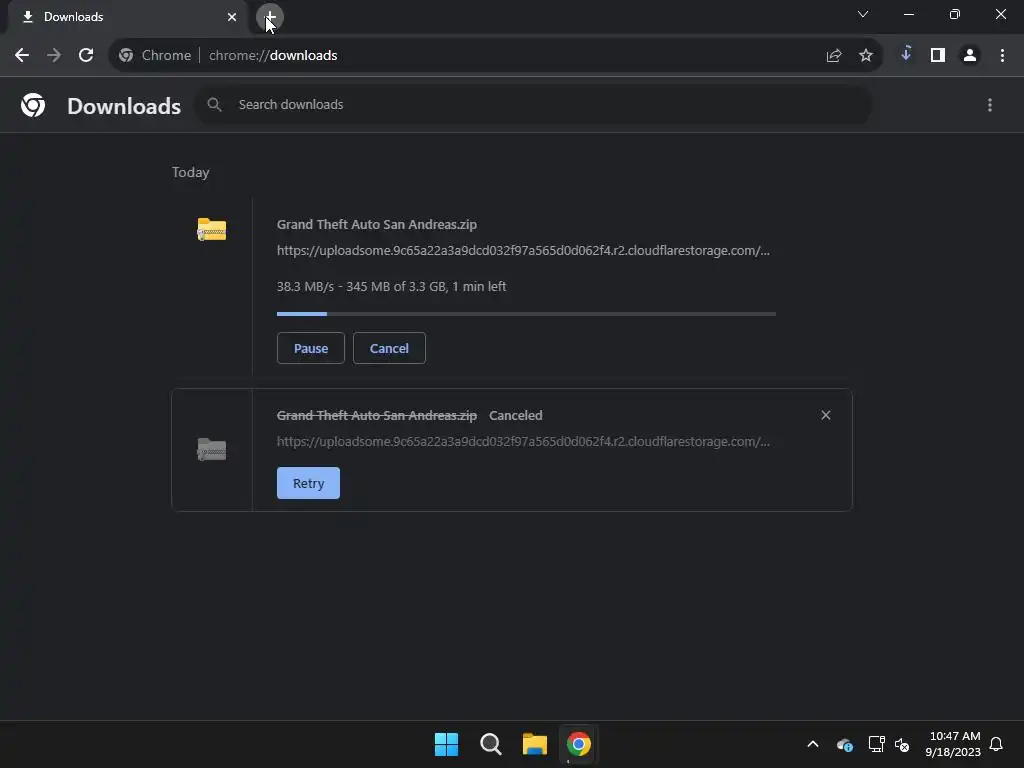Click the Chrome logo beside Downloads title

pyautogui.click(x=33, y=105)
